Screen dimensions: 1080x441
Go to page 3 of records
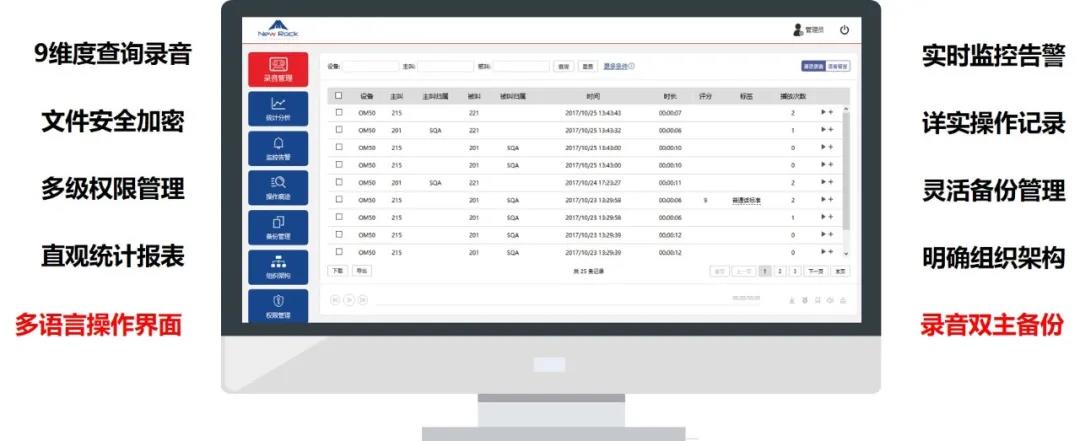click(x=795, y=271)
